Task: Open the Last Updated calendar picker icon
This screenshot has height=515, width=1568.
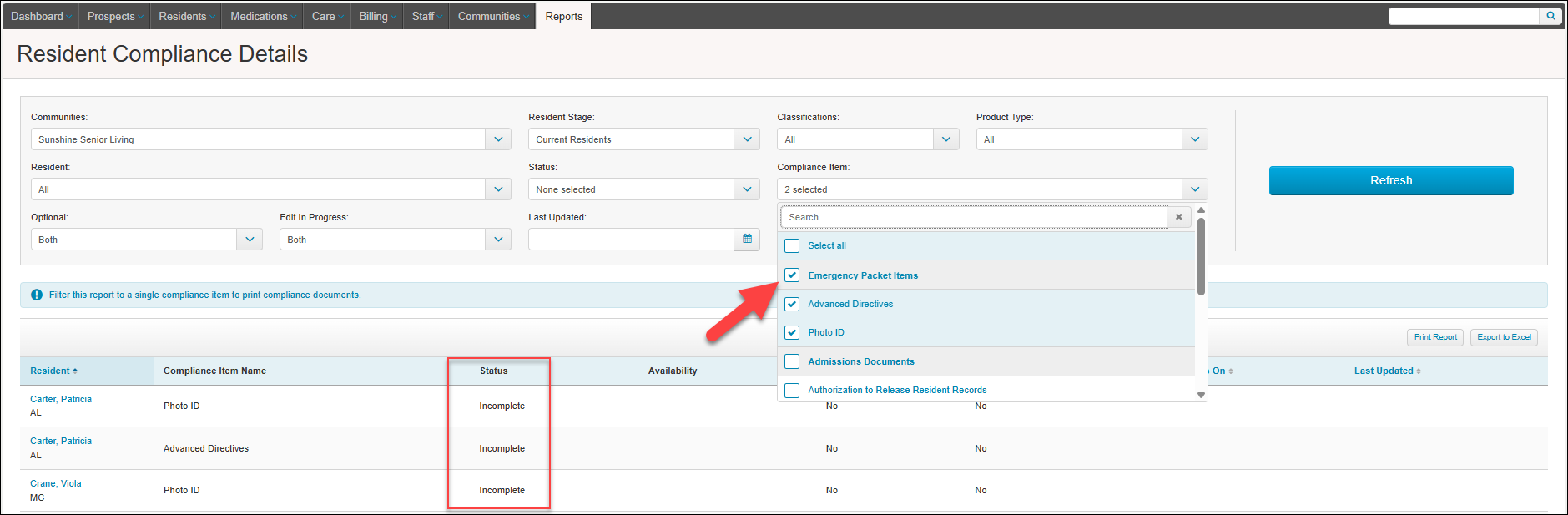Action: [747, 239]
